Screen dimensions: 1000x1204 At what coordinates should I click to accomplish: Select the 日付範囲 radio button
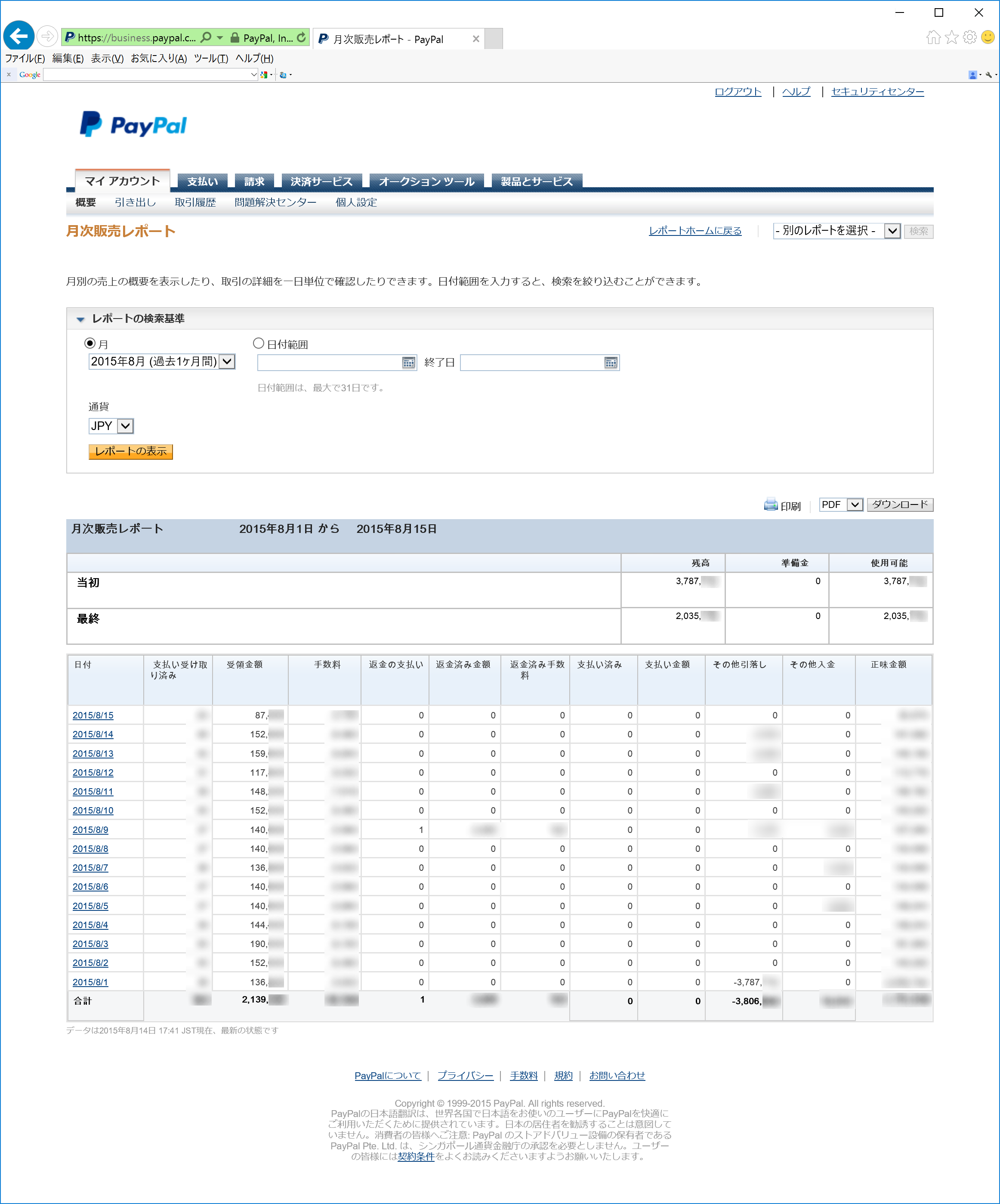pos(259,344)
